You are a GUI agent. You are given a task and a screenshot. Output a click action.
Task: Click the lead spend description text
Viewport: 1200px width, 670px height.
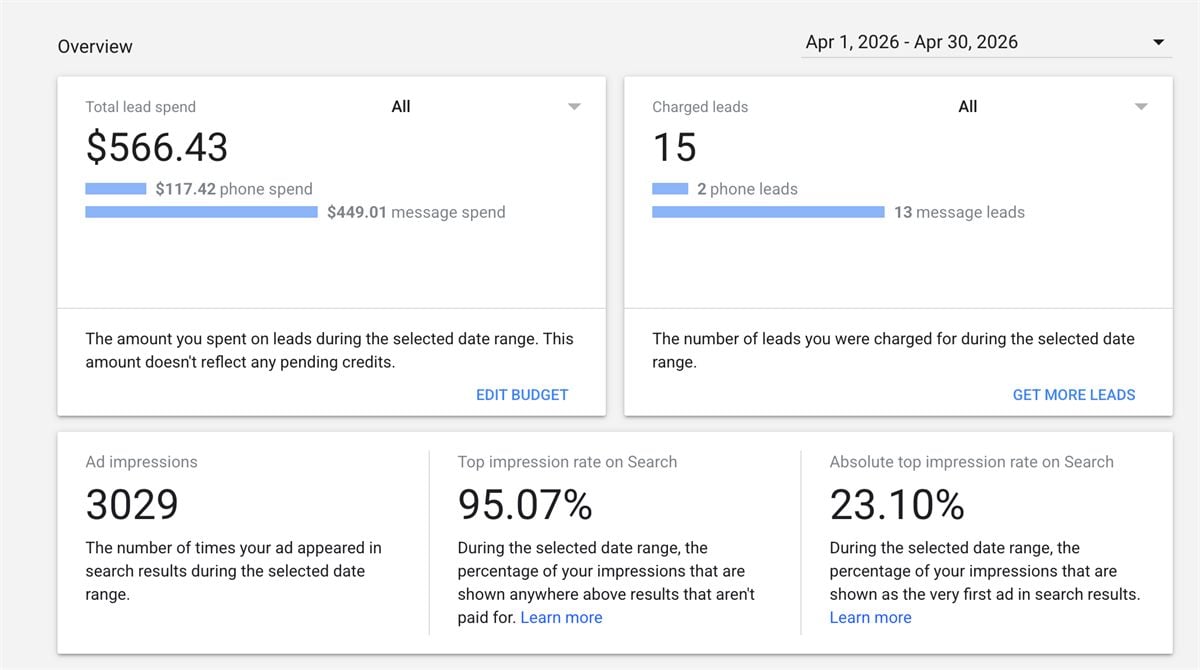point(329,350)
